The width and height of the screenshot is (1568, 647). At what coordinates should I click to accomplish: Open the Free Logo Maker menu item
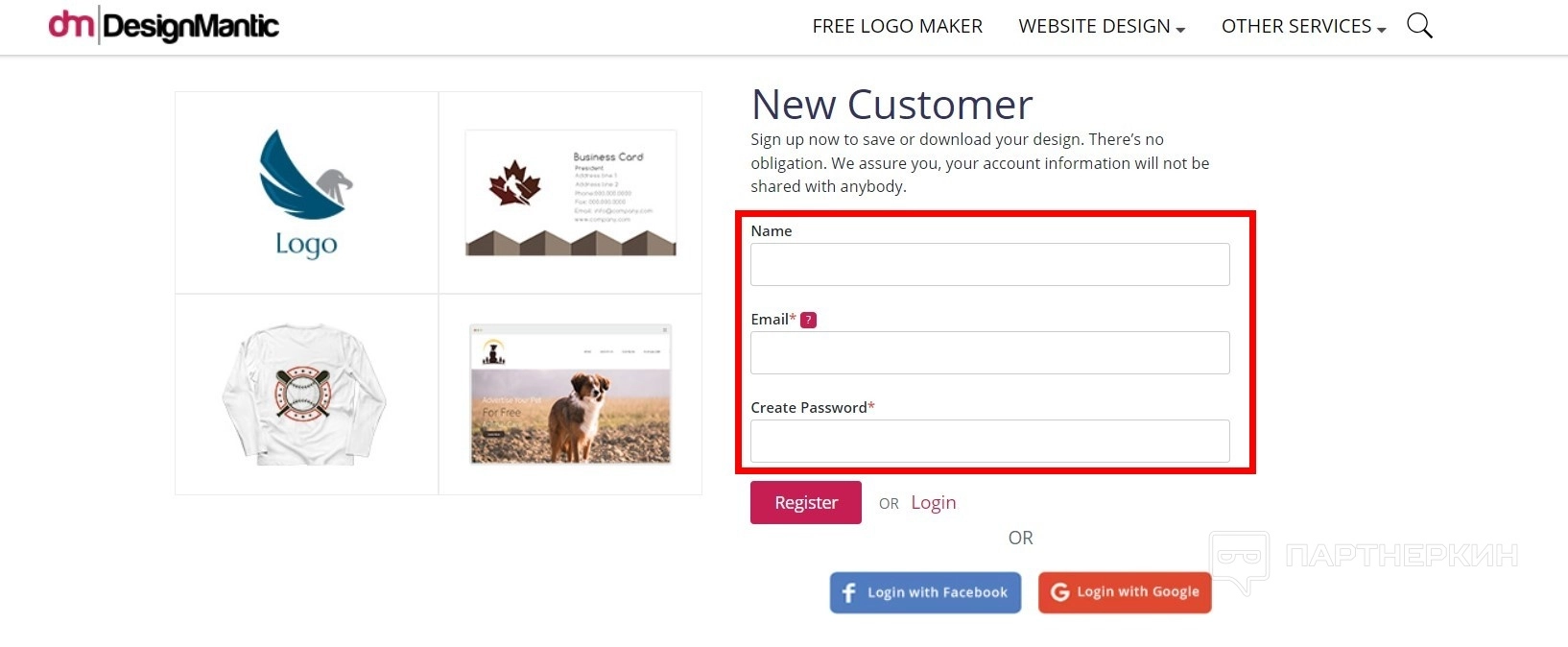[x=897, y=26]
